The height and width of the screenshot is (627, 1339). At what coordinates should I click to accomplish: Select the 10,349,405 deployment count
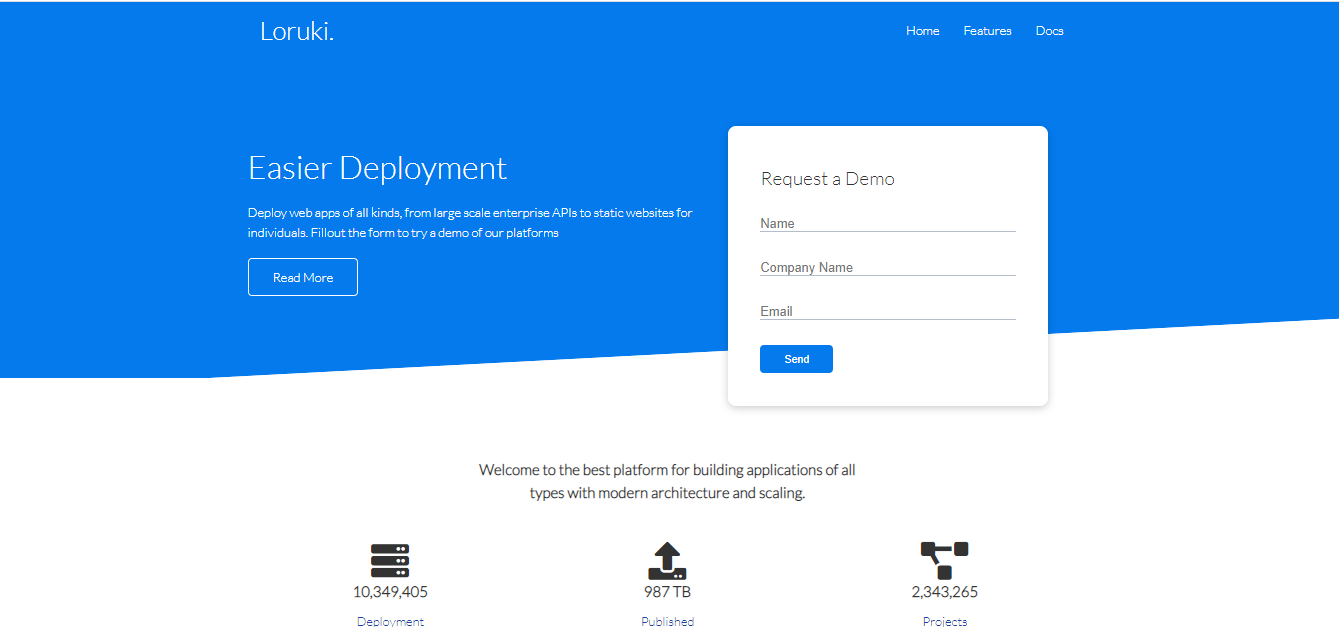tap(390, 591)
